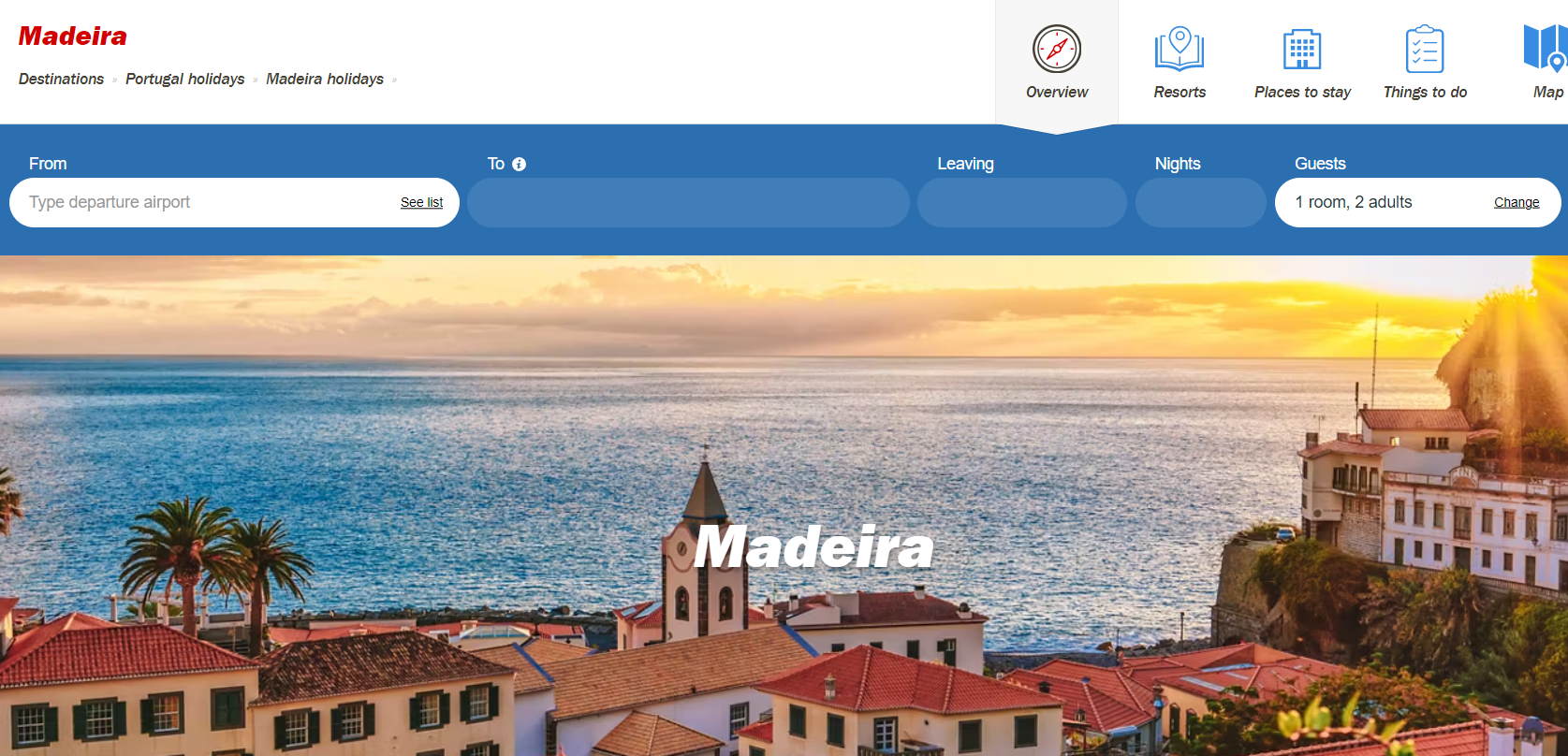1568x756 pixels.
Task: Open the Resorts map-book icon
Action: (1180, 49)
